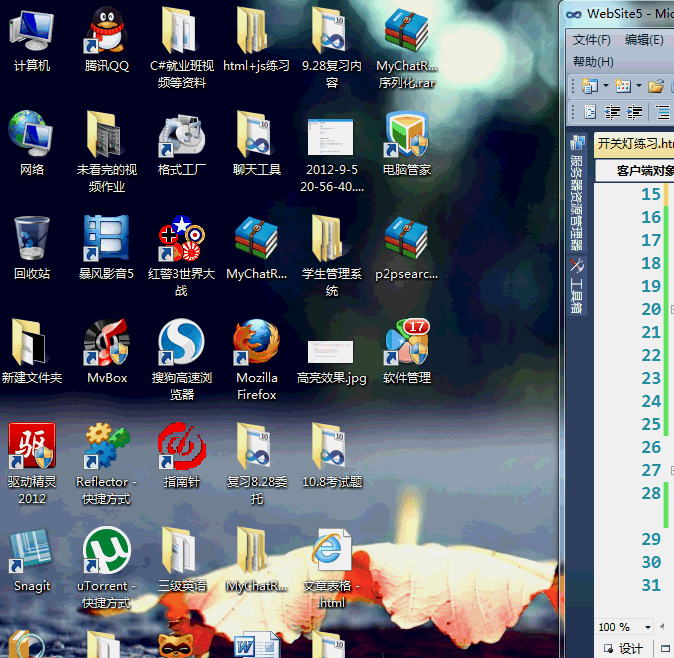The width and height of the screenshot is (674, 658).
Task: Select the p2psearc... archive icon
Action: tap(406, 248)
